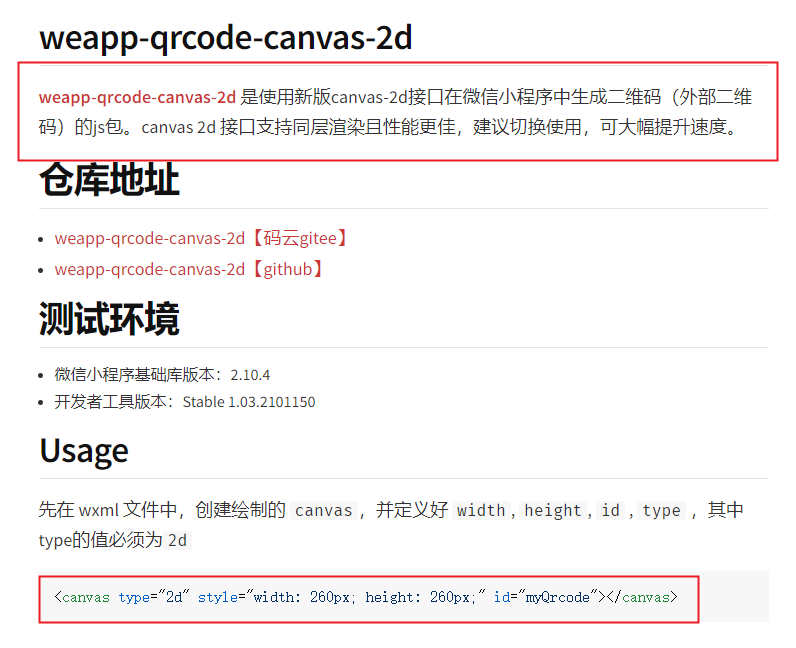Click the inline code word id
The height and width of the screenshot is (648, 796).
(610, 510)
